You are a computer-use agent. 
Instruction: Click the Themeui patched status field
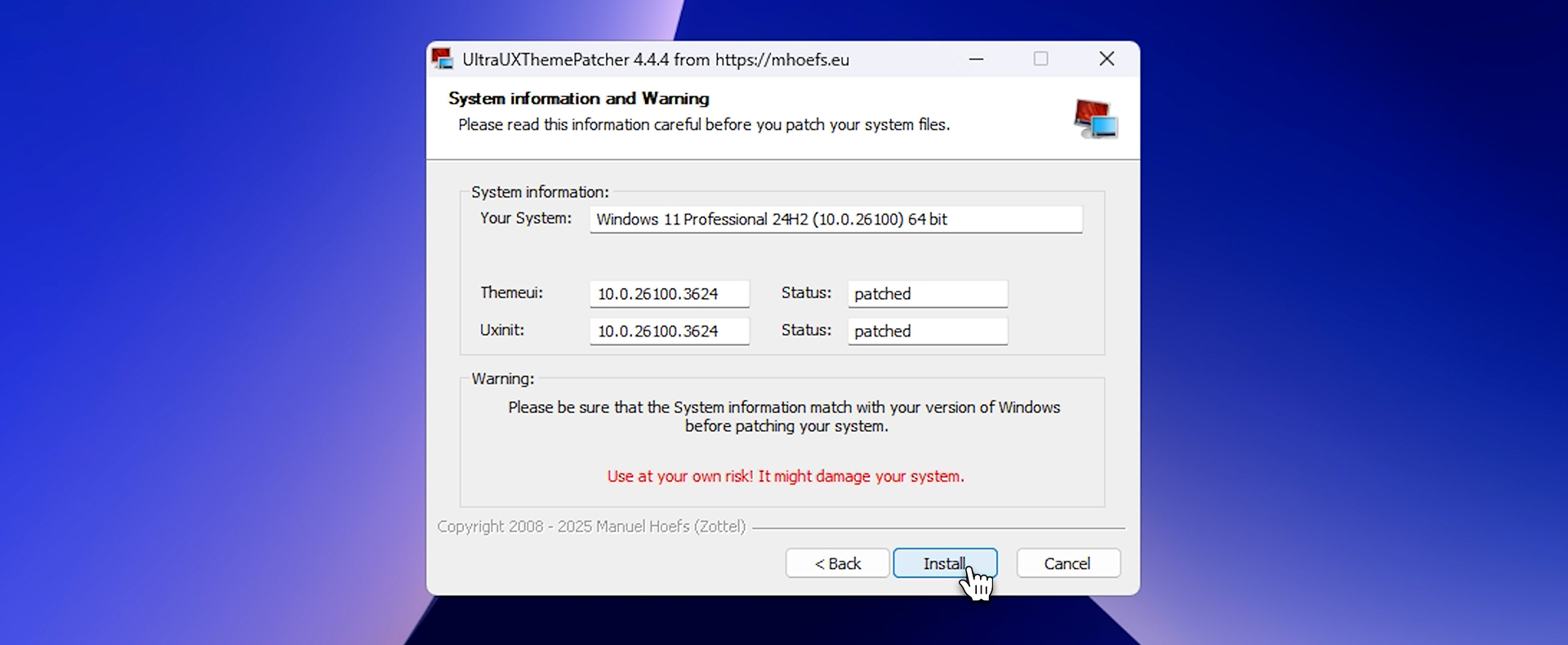point(927,294)
